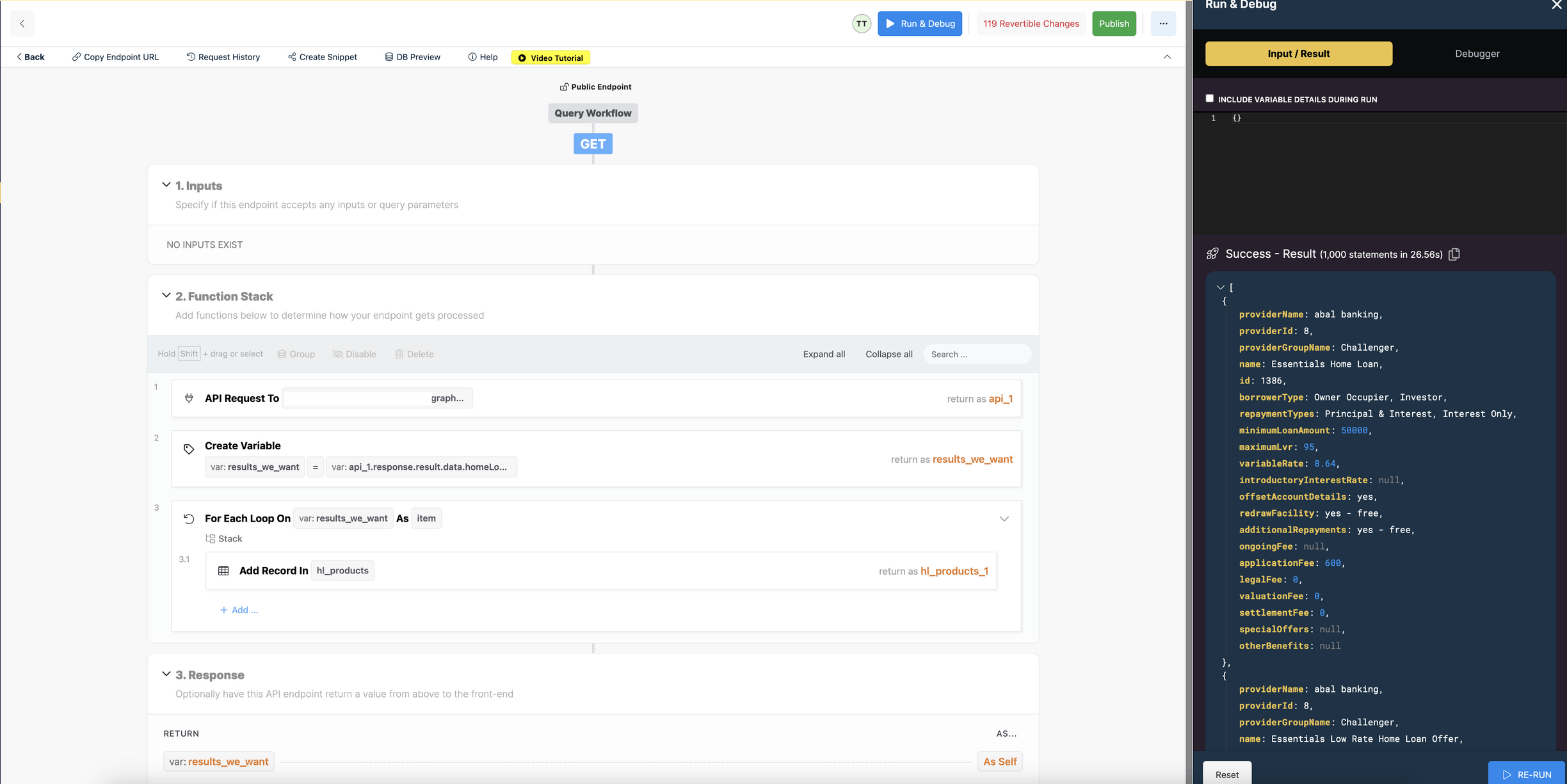Choose Create Snippet
The image size is (1567, 784).
322,57
